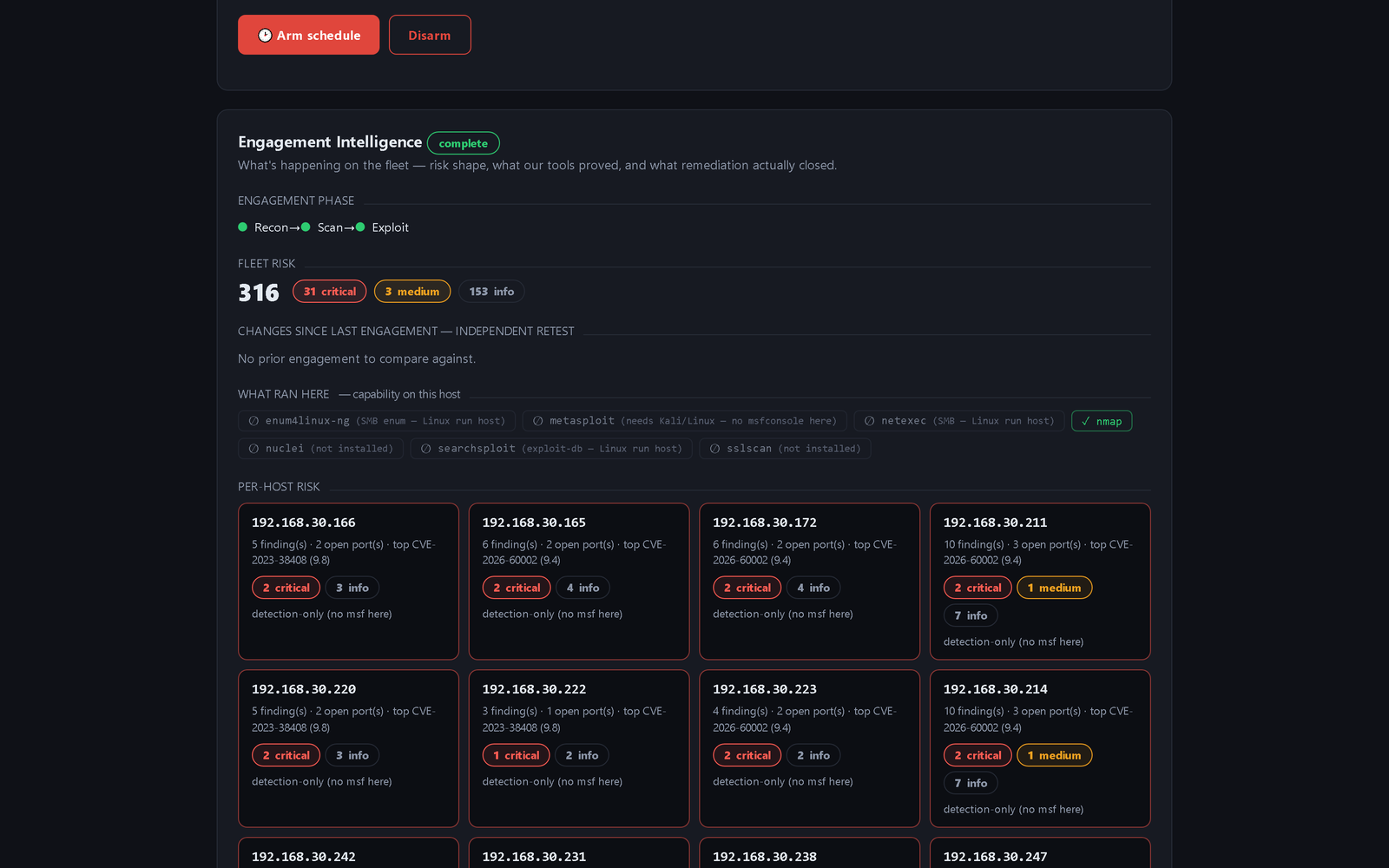This screenshot has height=868, width=1389.
Task: Open host card 192.168.30.165
Action: coord(579,582)
